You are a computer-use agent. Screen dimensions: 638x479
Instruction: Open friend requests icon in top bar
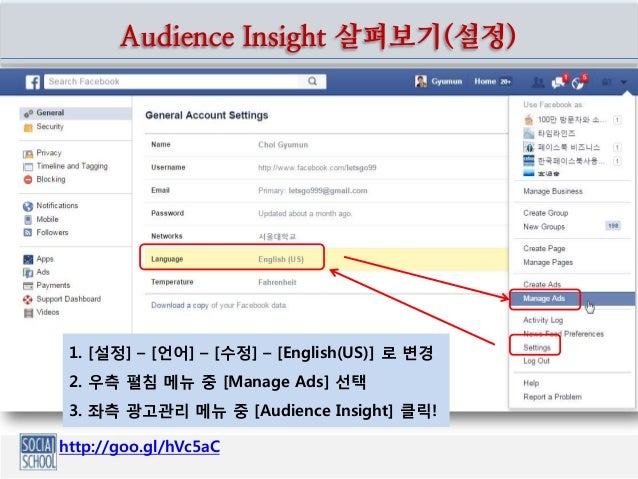[x=538, y=83]
